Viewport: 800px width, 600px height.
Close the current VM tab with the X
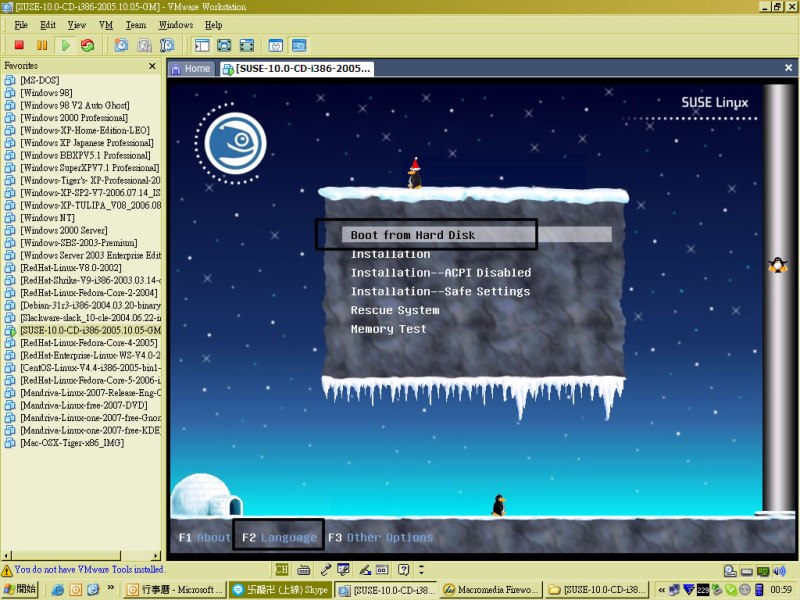tap(788, 67)
